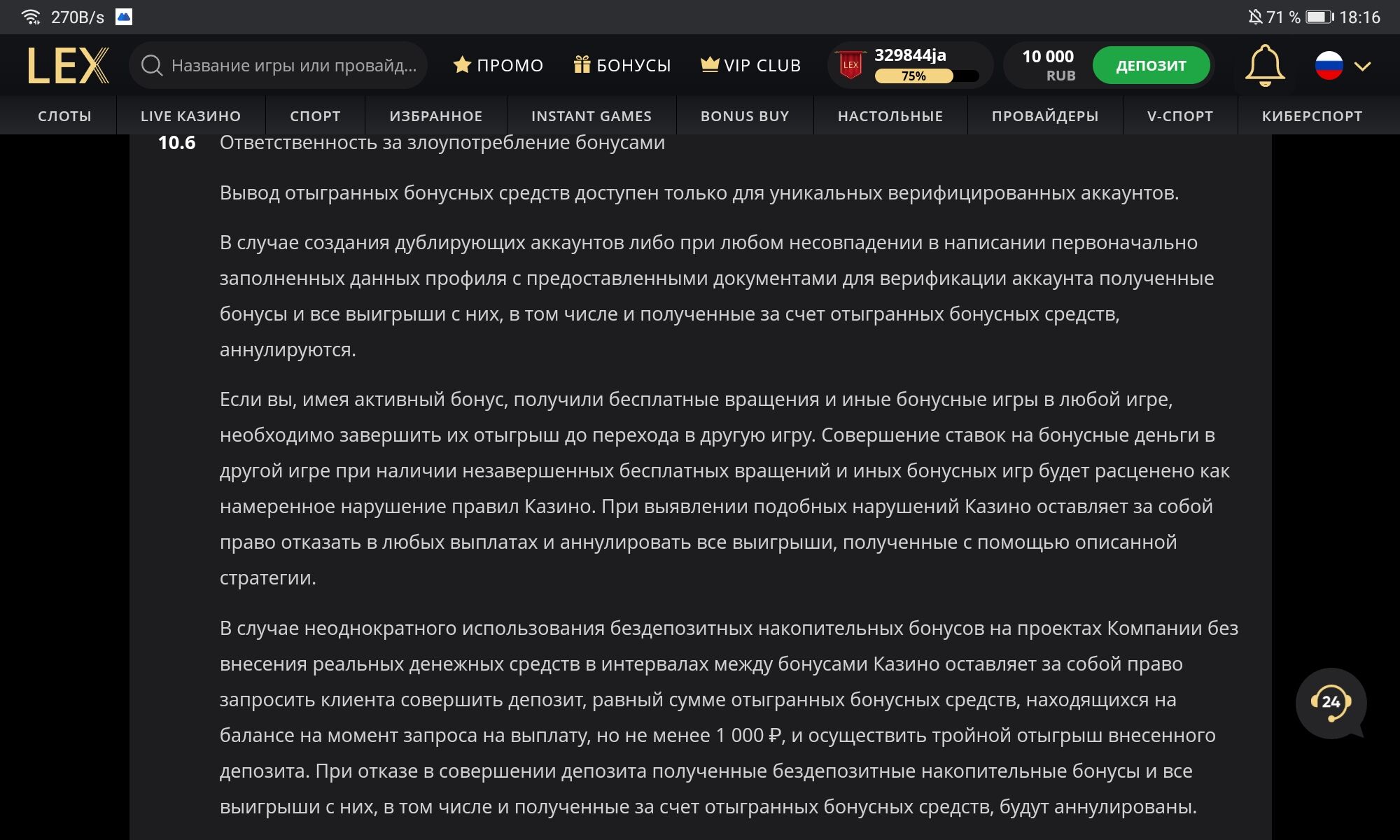This screenshot has height=840, width=1400.
Task: Open the notifications bell
Action: tap(1264, 66)
